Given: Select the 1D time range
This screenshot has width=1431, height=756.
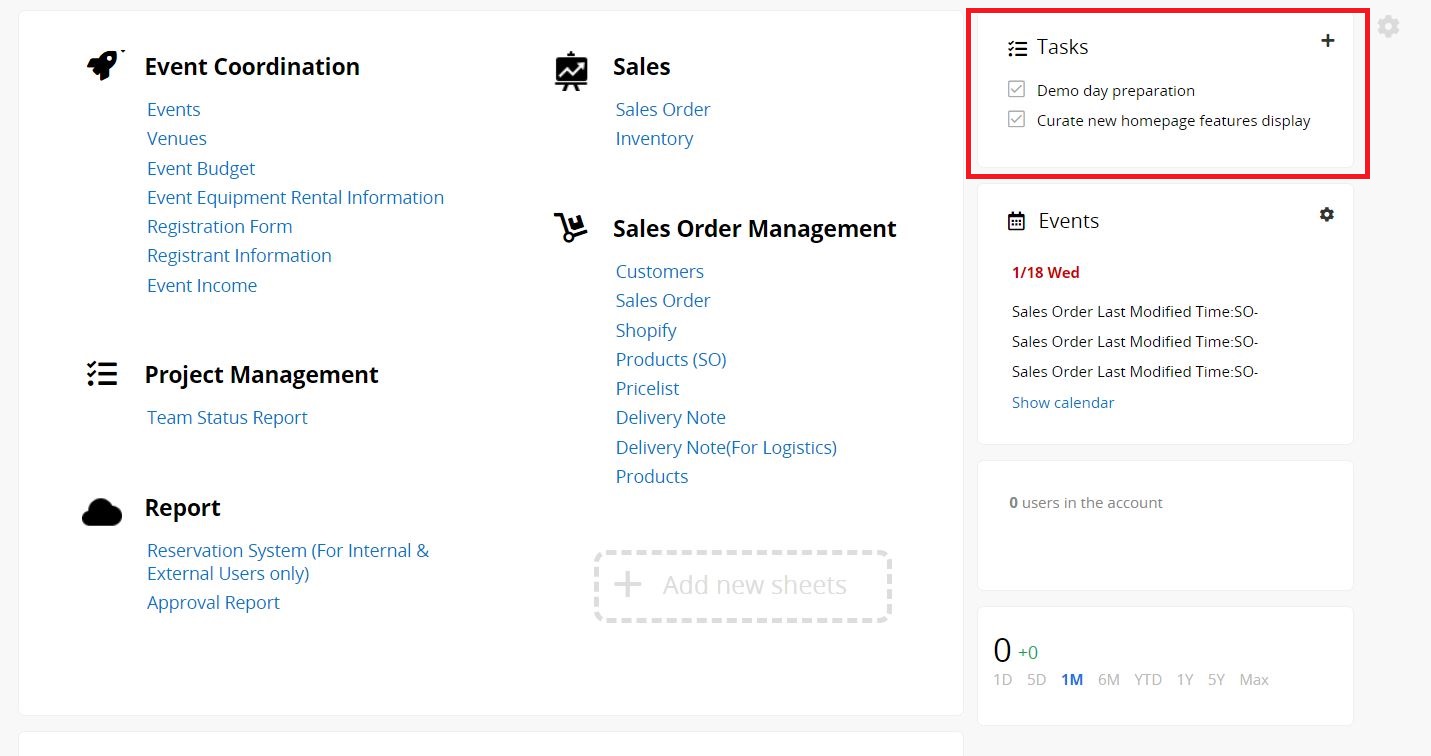Looking at the screenshot, I should (x=1002, y=680).
